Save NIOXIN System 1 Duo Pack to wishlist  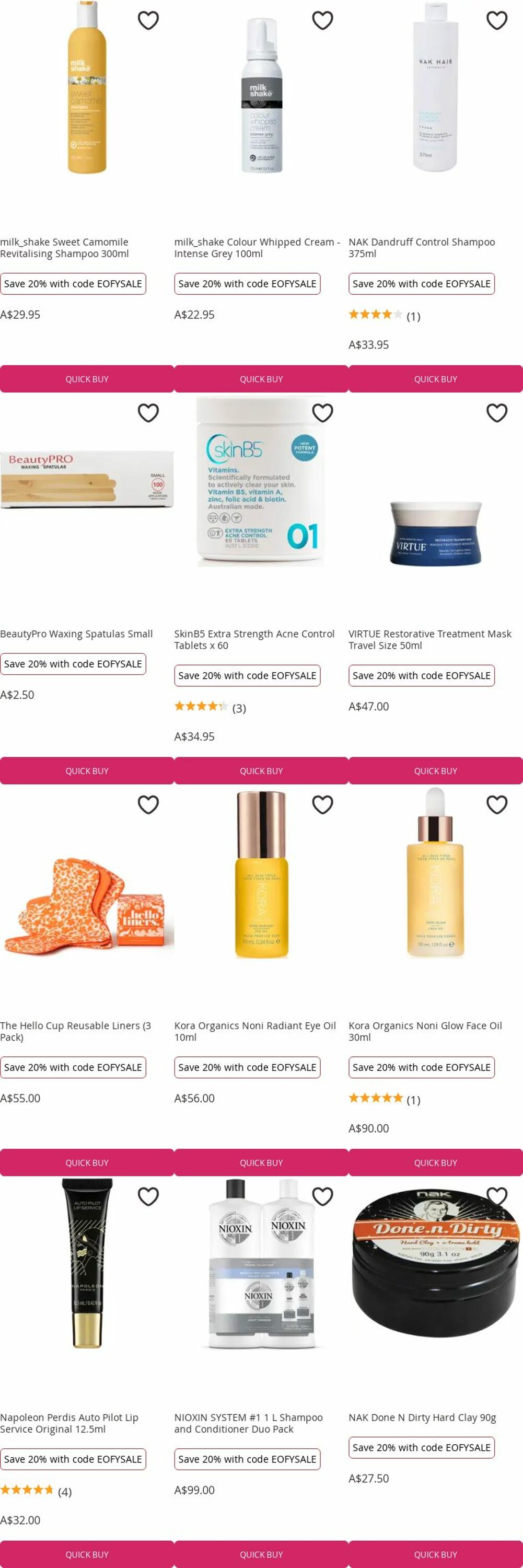coord(322,1197)
